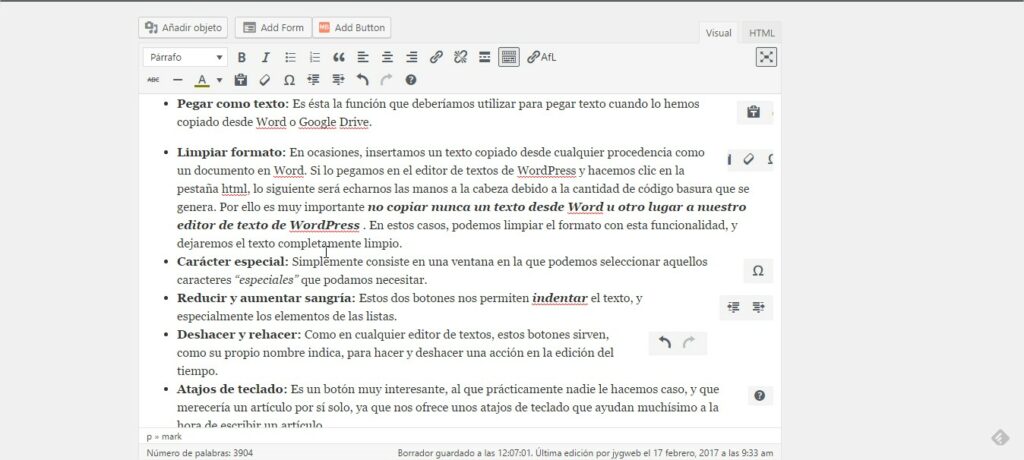Center align the text

click(x=387, y=58)
